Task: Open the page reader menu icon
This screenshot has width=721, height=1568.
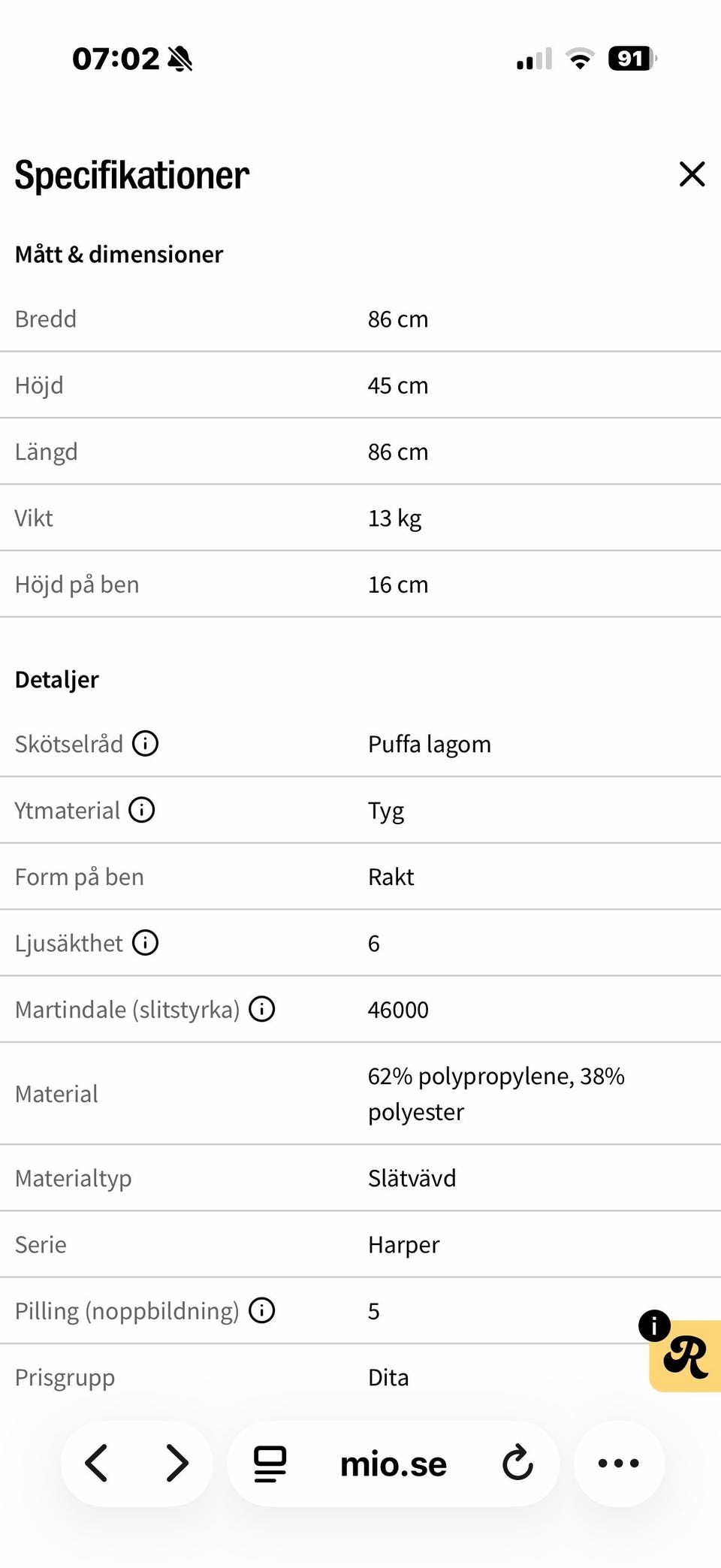Action: pos(270,1464)
